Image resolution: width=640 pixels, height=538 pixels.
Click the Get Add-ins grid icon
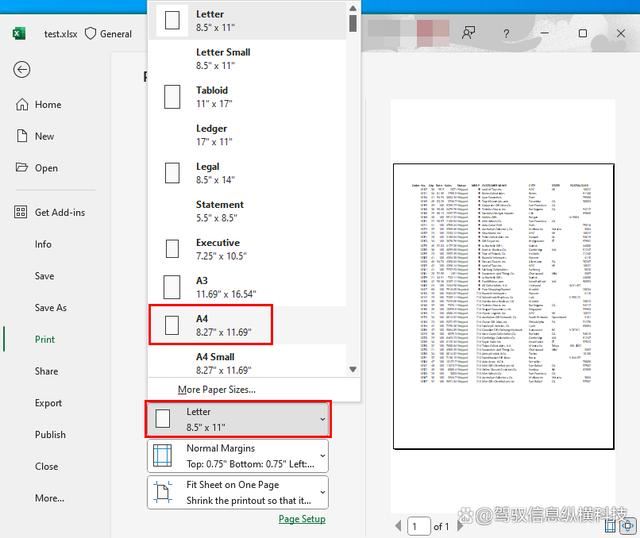tap(21, 212)
